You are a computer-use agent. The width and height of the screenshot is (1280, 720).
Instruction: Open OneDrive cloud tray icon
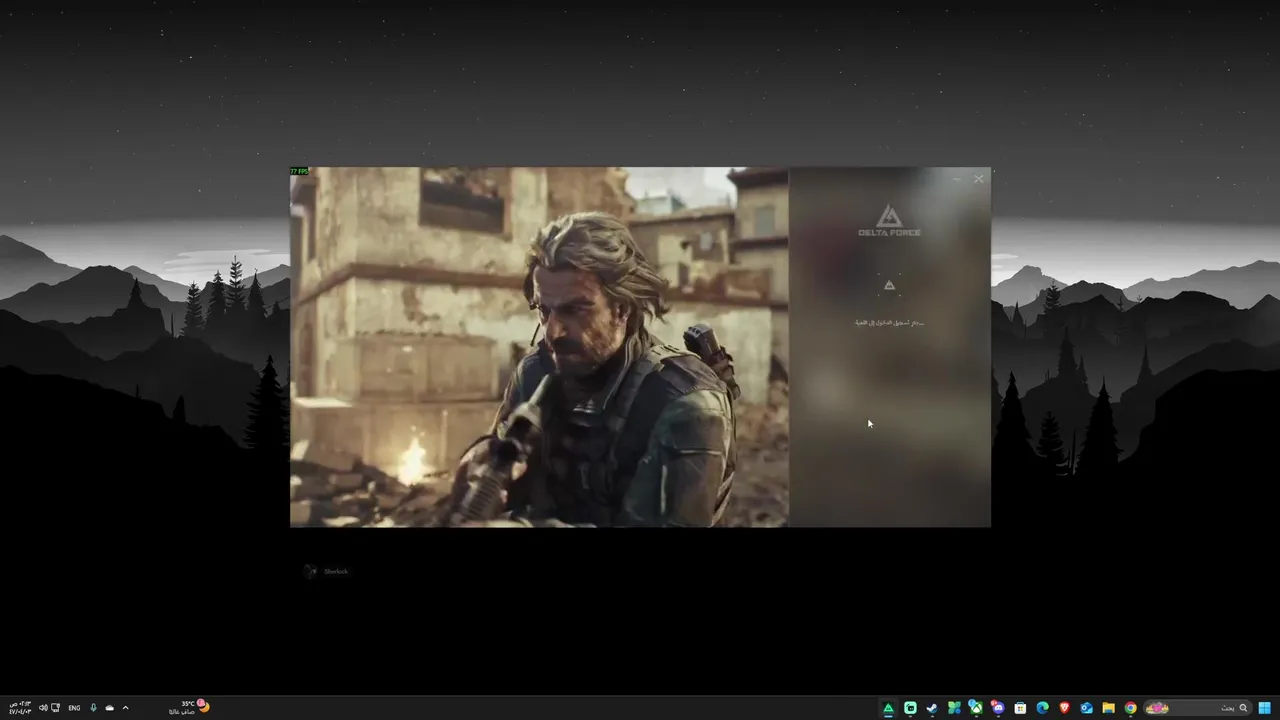109,708
